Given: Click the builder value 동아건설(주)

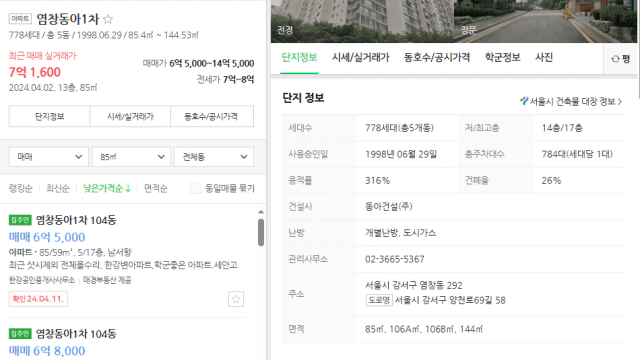Looking at the screenshot, I should [389, 207].
